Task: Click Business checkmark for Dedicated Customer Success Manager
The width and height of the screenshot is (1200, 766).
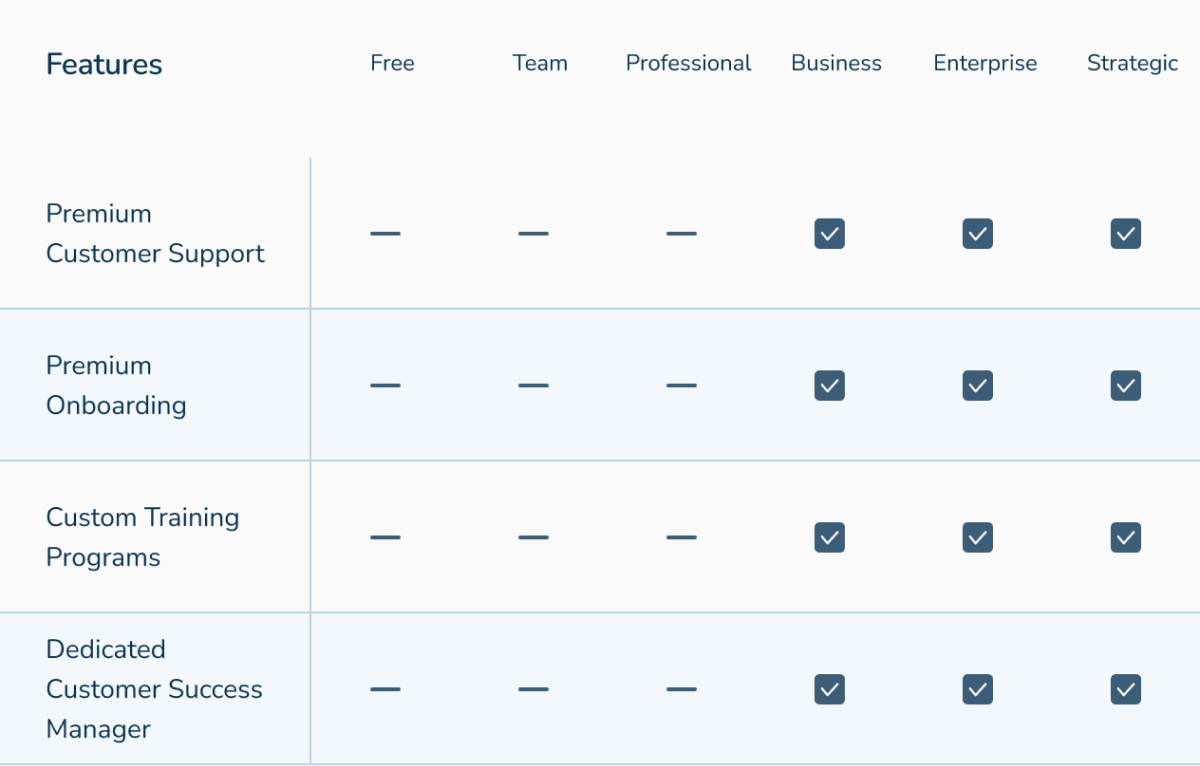Action: point(829,689)
